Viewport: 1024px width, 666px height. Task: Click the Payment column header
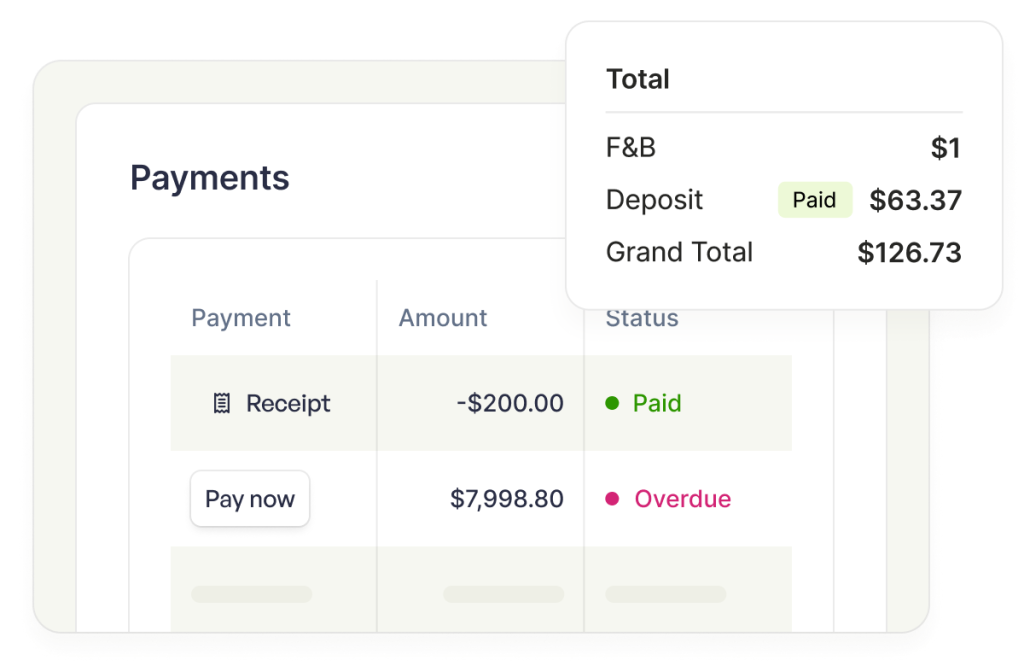(x=241, y=318)
